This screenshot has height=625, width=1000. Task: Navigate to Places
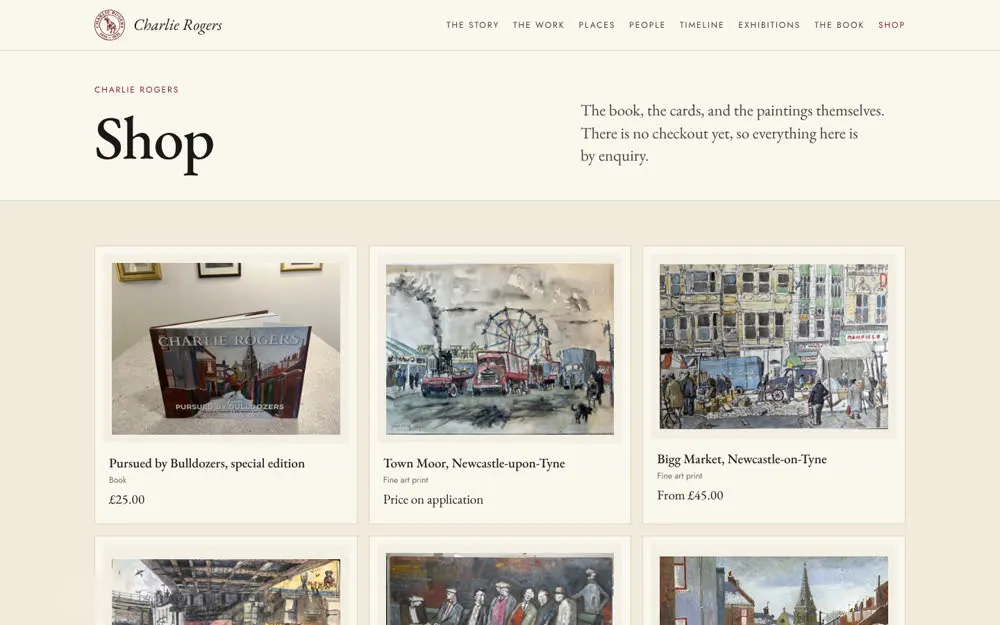tap(596, 25)
